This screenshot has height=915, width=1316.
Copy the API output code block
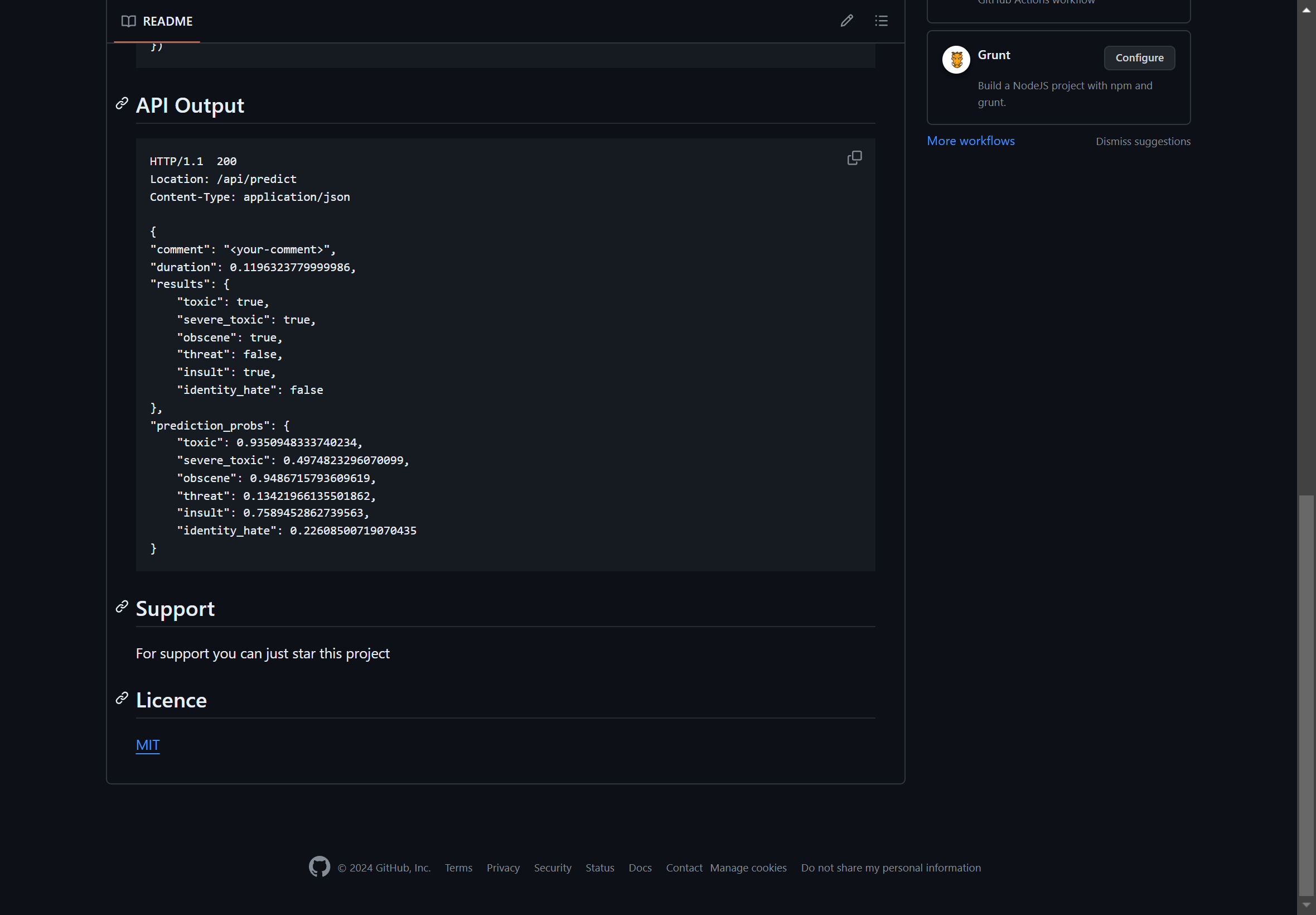coord(854,158)
